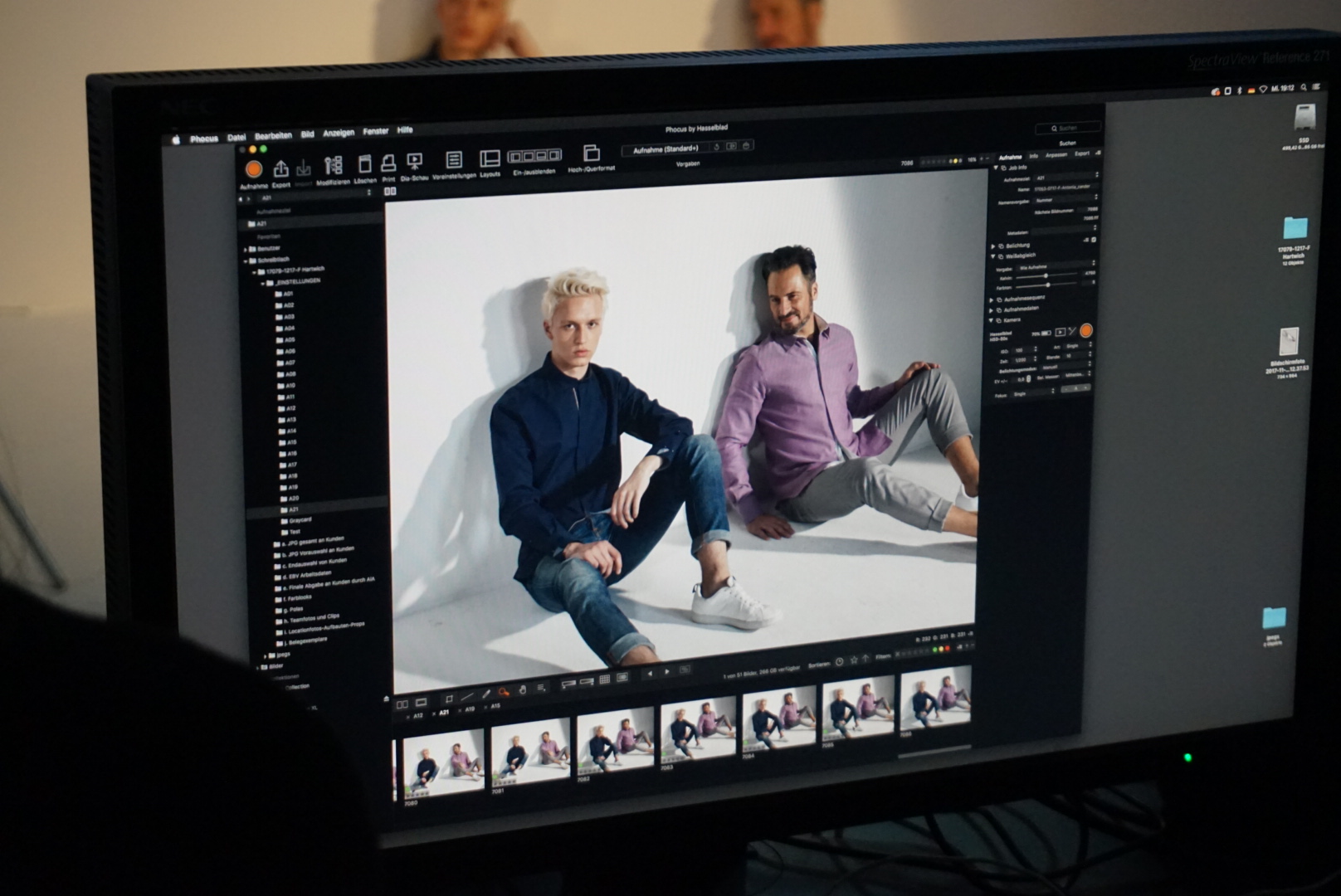Open Voreinstellungen from the toolbar

[453, 159]
